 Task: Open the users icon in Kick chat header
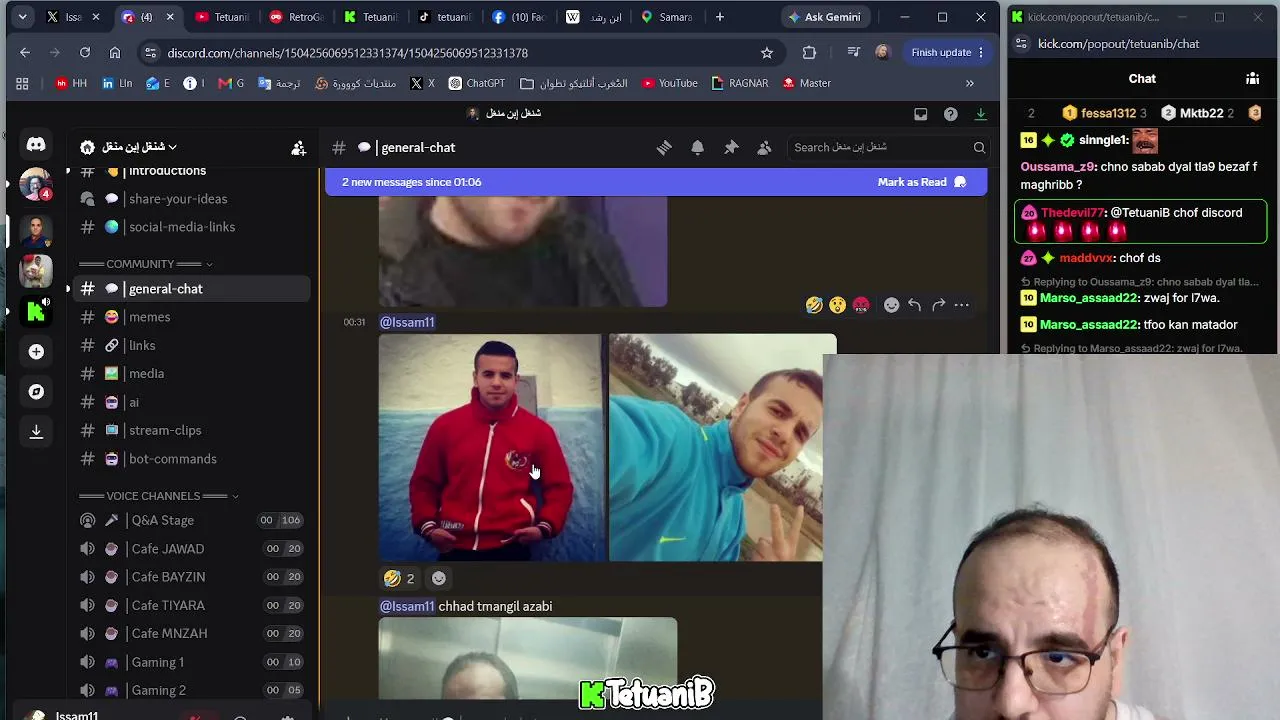[1252, 78]
